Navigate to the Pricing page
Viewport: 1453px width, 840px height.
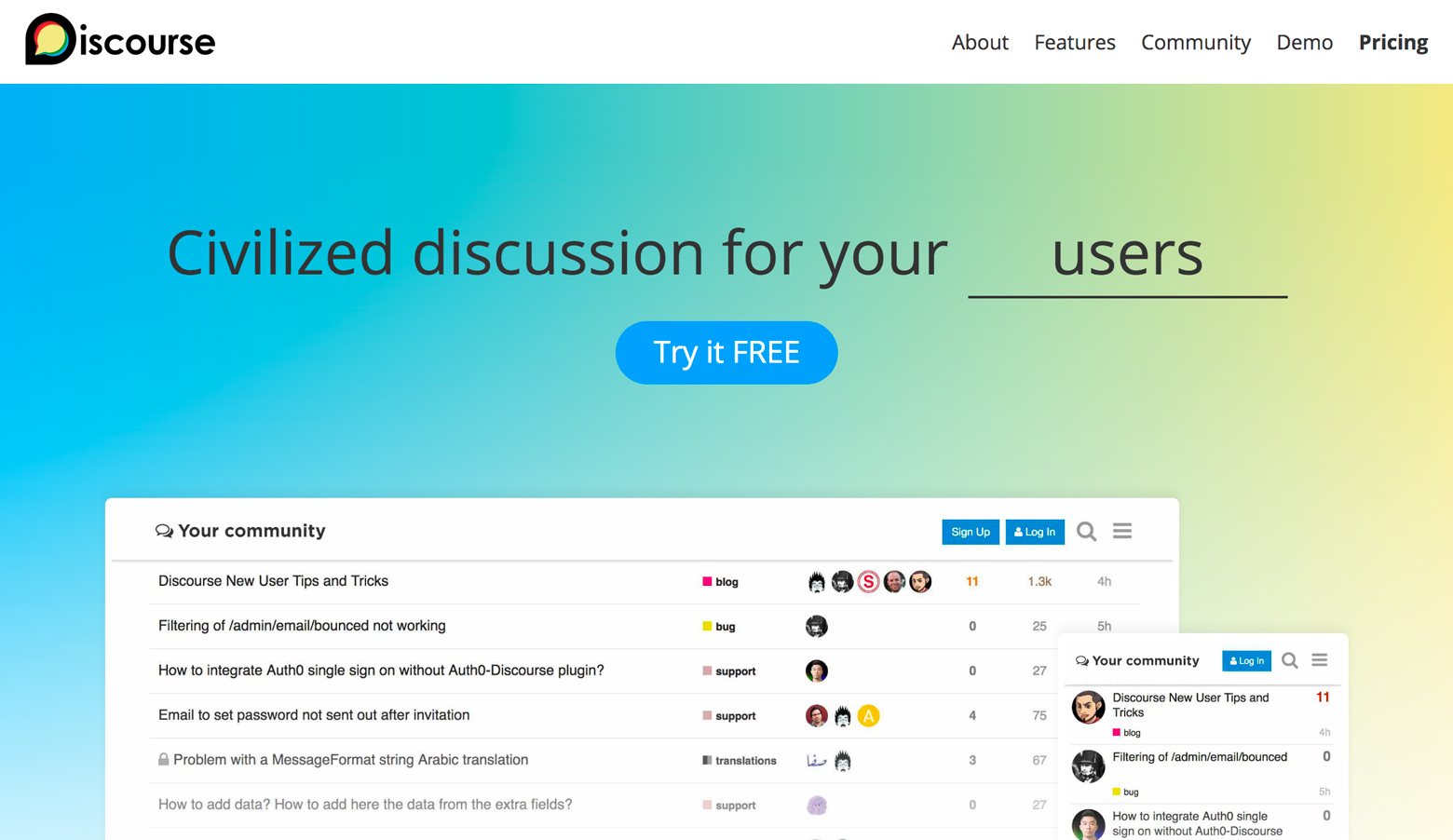[1393, 43]
